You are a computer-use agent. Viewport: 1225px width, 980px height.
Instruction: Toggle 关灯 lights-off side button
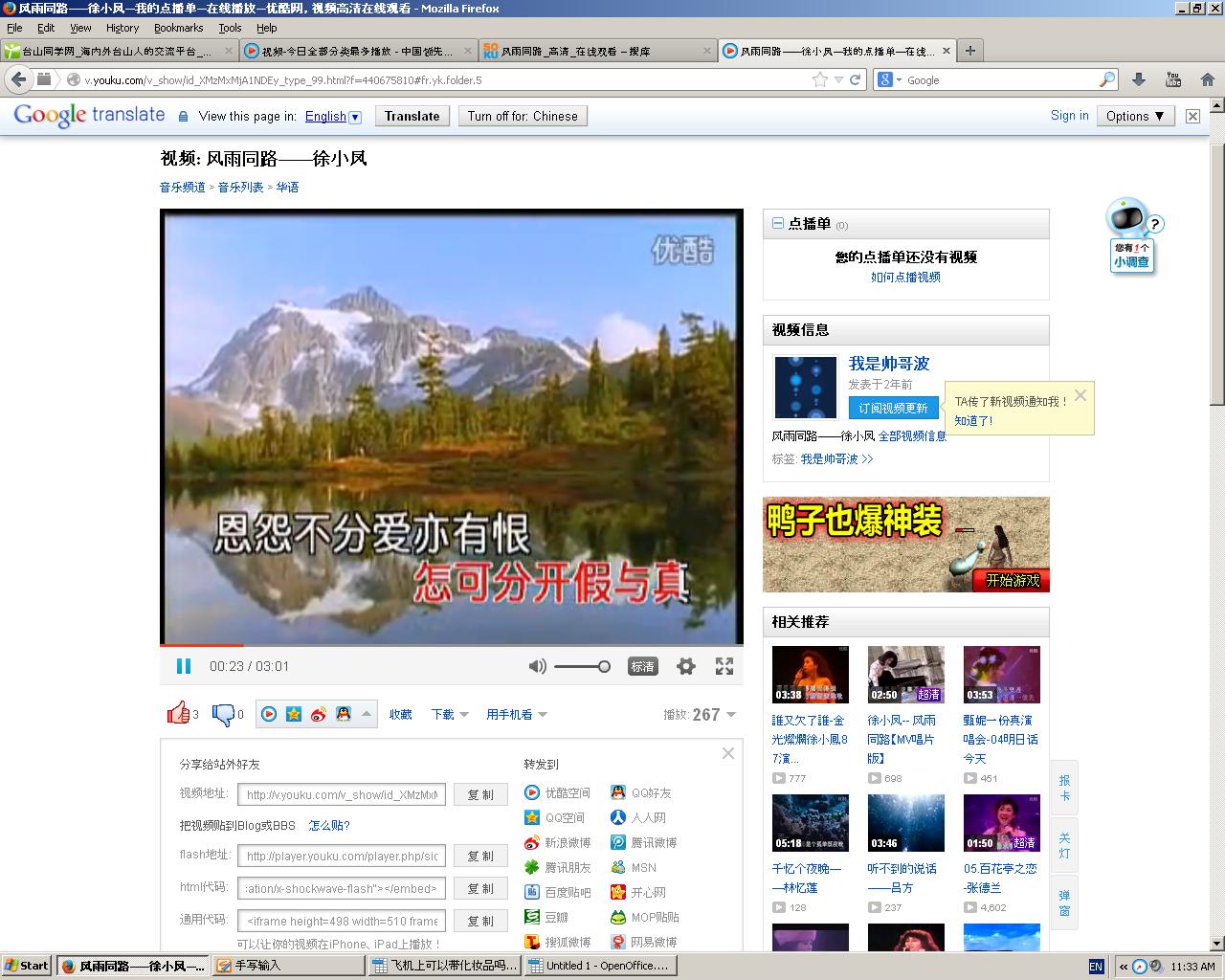[1064, 845]
